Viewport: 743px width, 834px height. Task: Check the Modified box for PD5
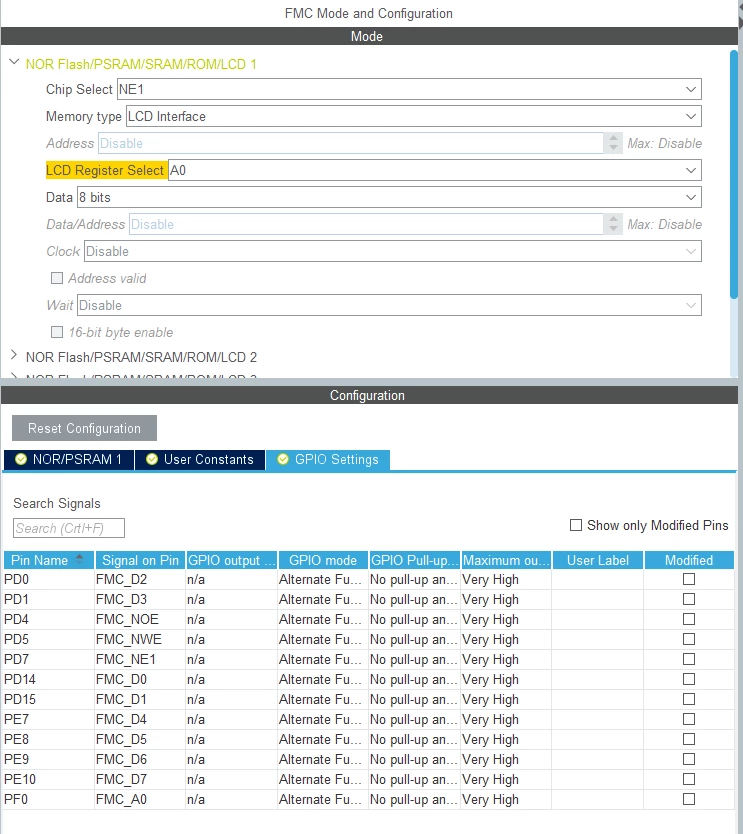point(689,639)
